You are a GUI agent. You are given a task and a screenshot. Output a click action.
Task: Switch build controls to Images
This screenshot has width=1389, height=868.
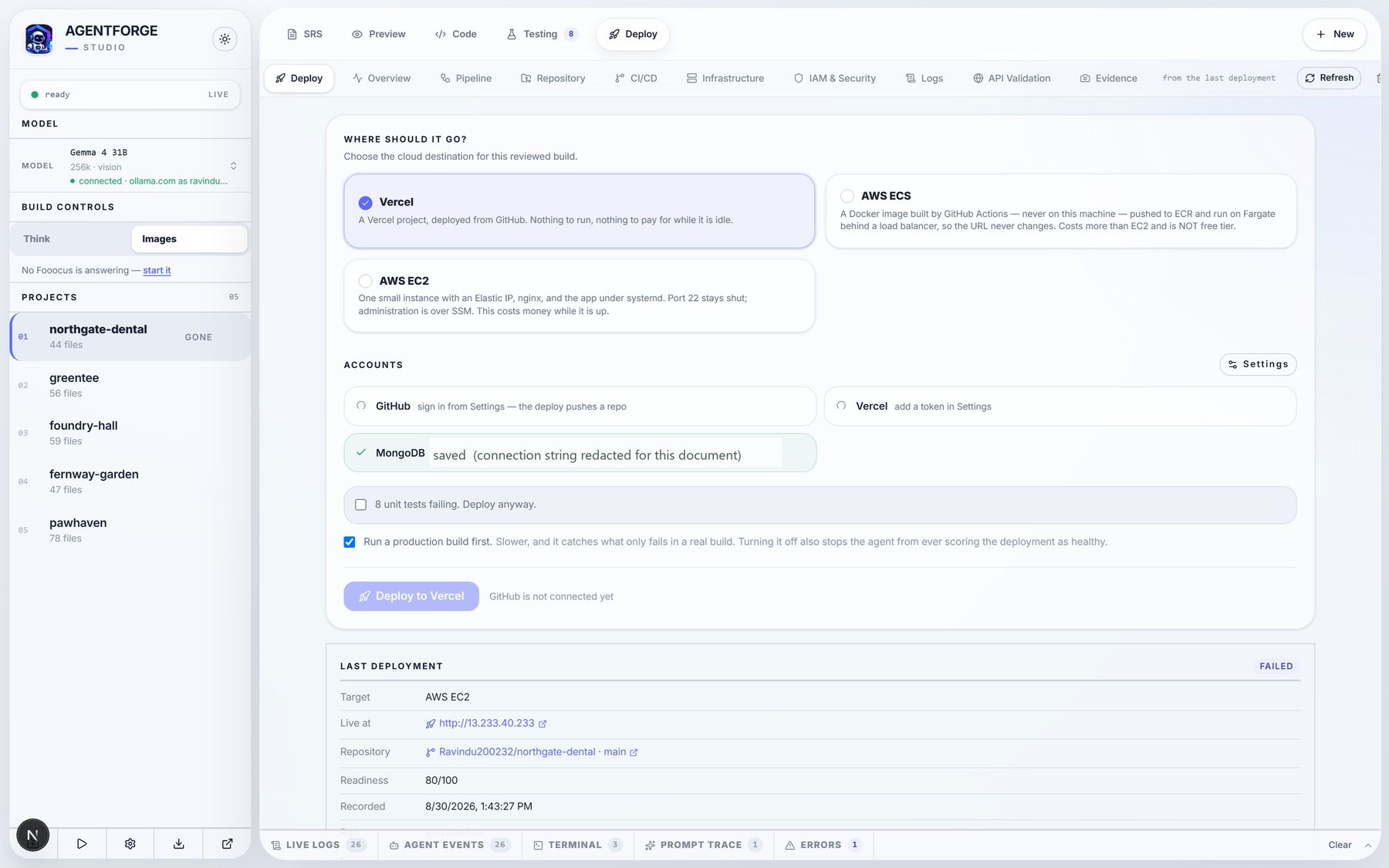[x=189, y=239]
